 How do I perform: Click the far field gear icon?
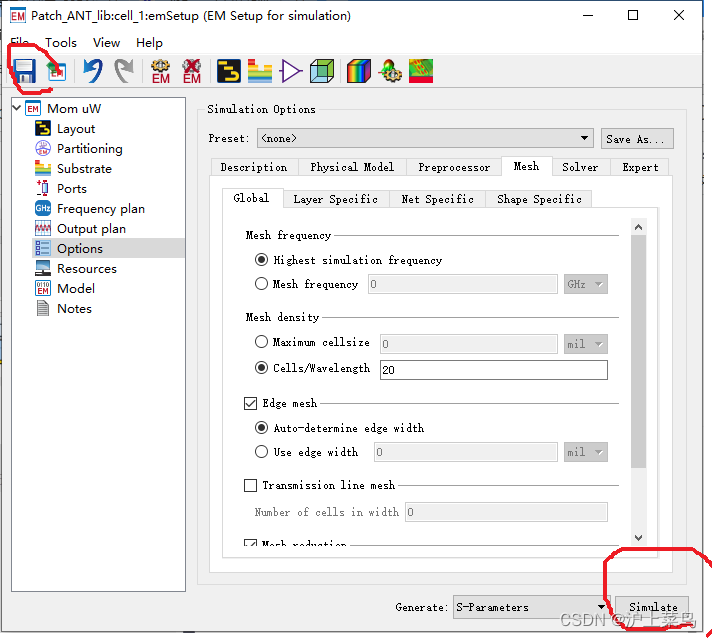point(390,71)
